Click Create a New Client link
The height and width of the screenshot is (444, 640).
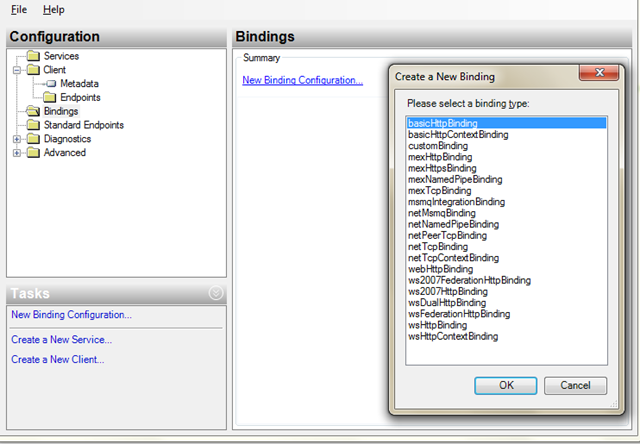tap(58, 360)
